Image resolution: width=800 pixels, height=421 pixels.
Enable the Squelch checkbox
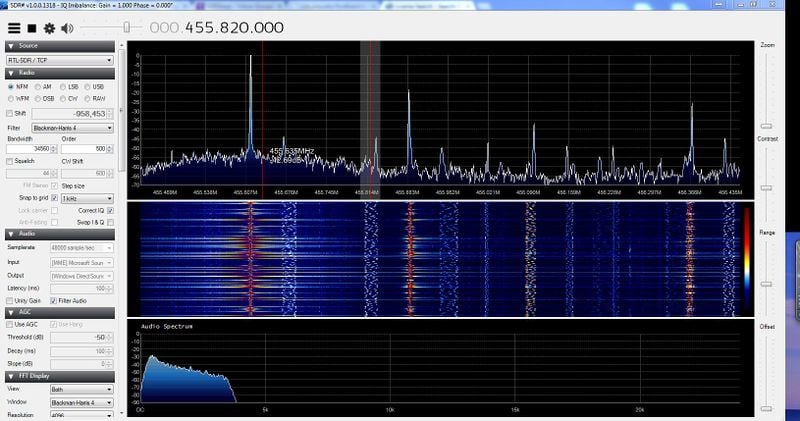[x=10, y=161]
